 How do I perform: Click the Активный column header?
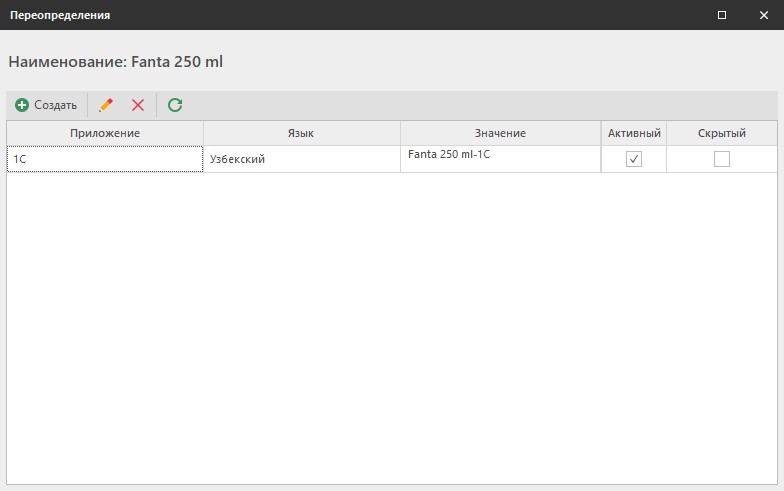tap(634, 133)
